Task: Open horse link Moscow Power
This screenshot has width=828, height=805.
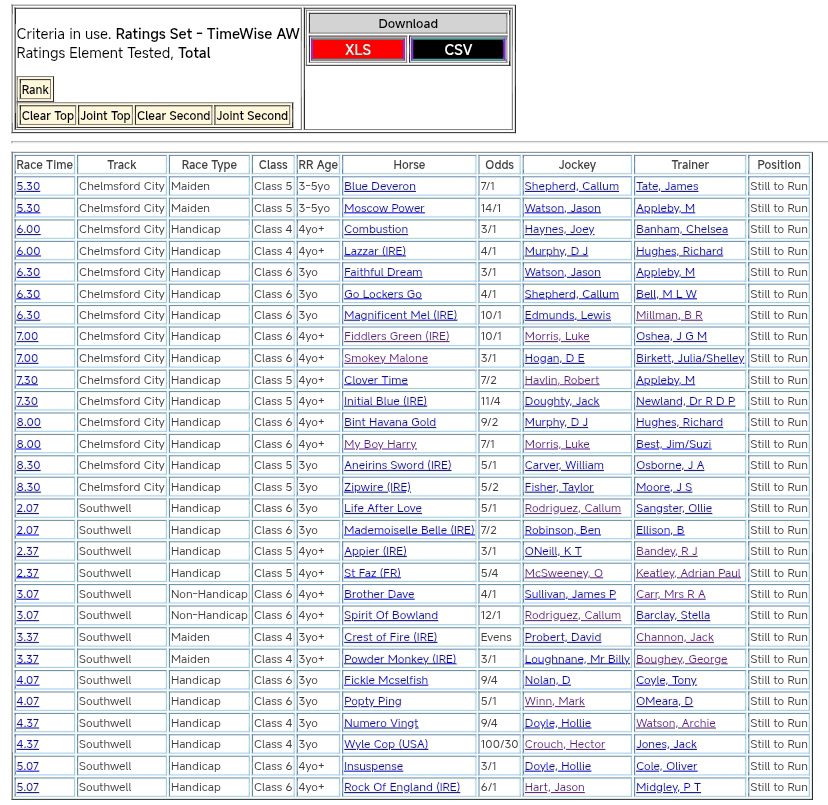Action: coord(384,208)
